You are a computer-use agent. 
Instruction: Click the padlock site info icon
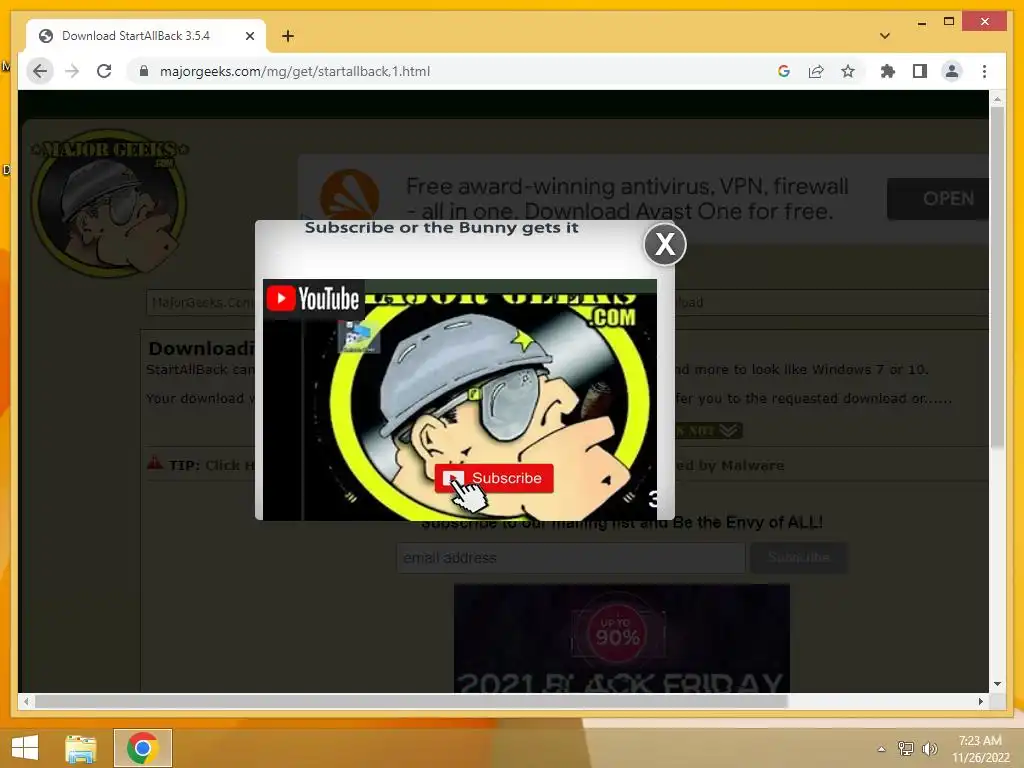click(x=144, y=71)
